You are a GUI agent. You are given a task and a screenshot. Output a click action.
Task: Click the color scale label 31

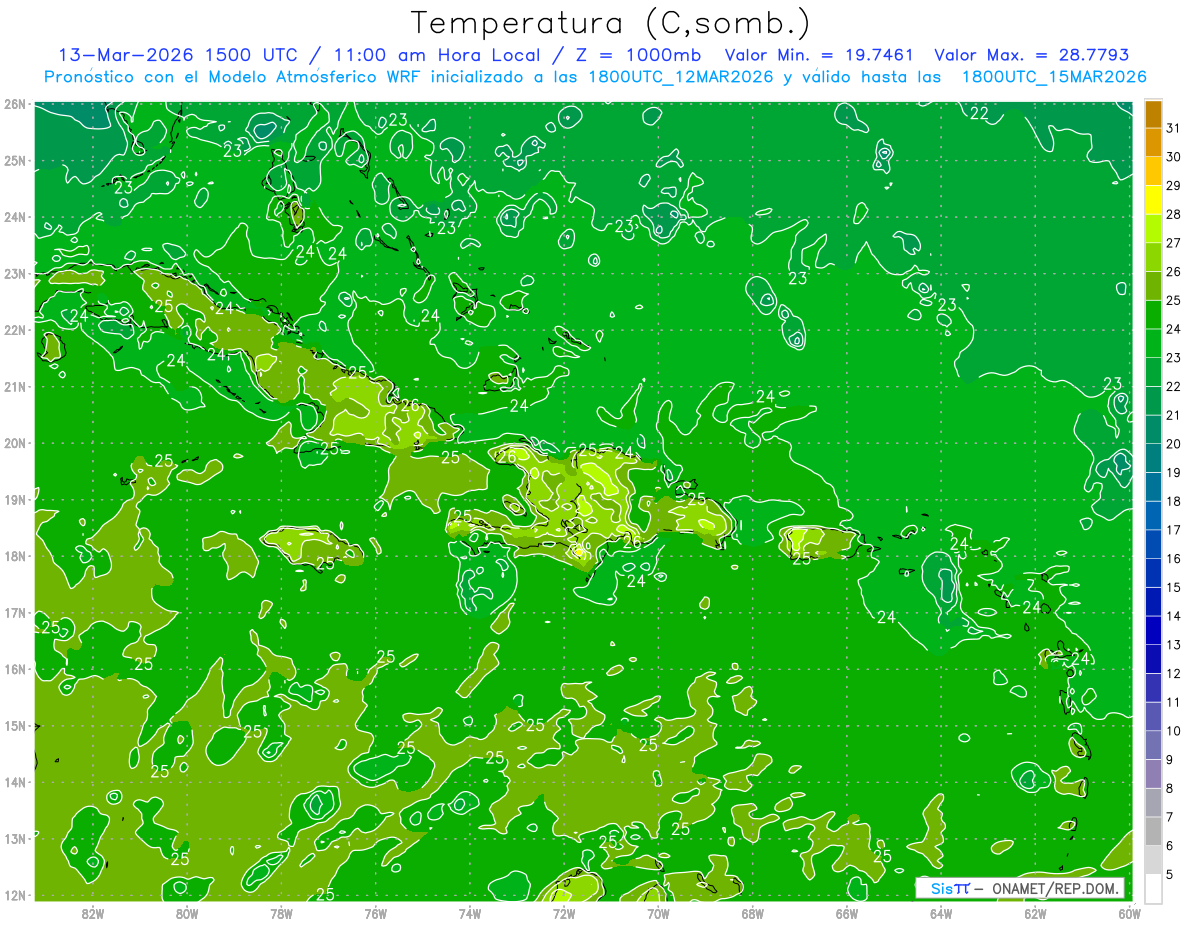click(x=1174, y=128)
